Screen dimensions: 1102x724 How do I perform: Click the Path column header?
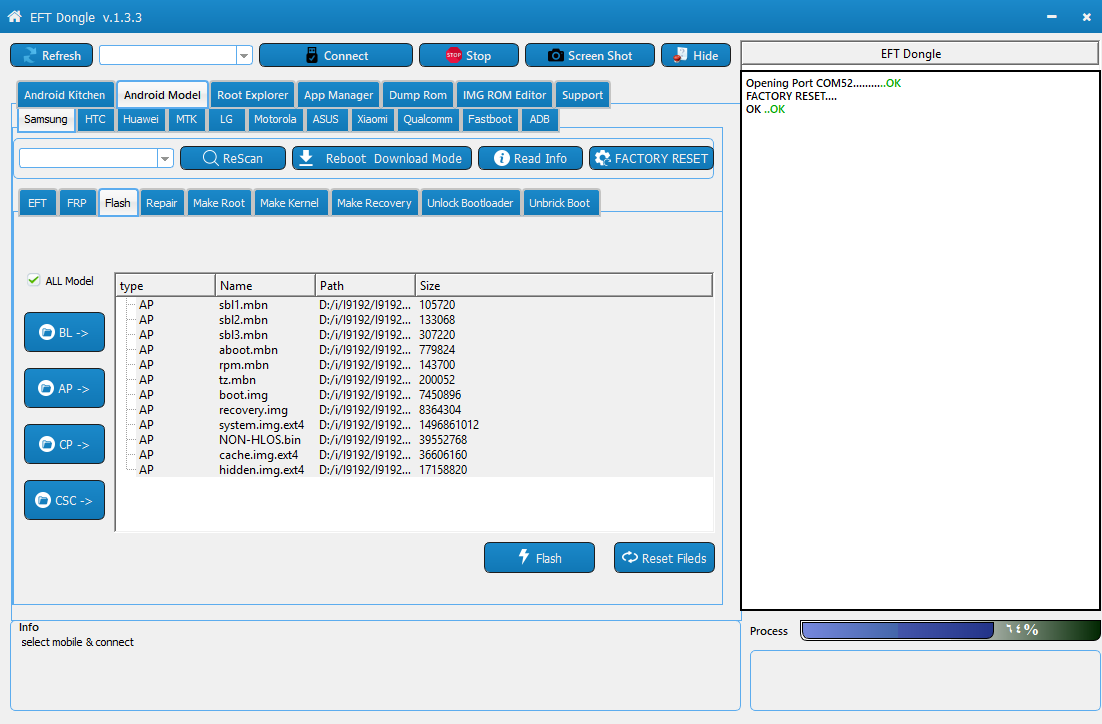365,285
